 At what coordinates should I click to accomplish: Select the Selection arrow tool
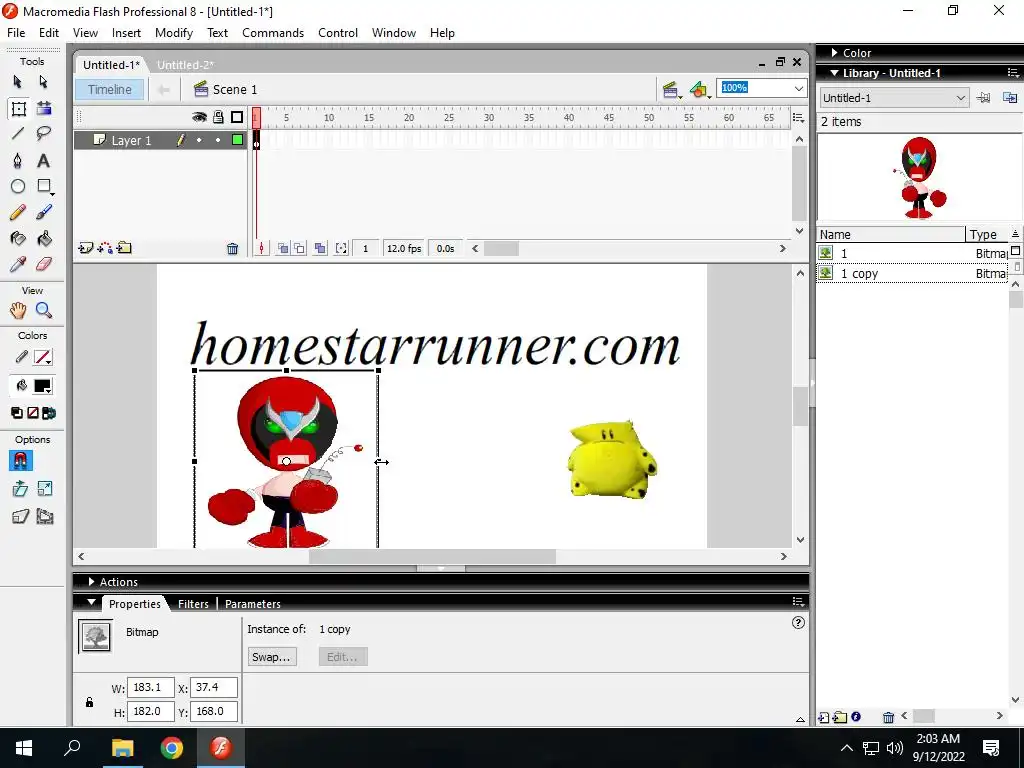tap(18, 82)
